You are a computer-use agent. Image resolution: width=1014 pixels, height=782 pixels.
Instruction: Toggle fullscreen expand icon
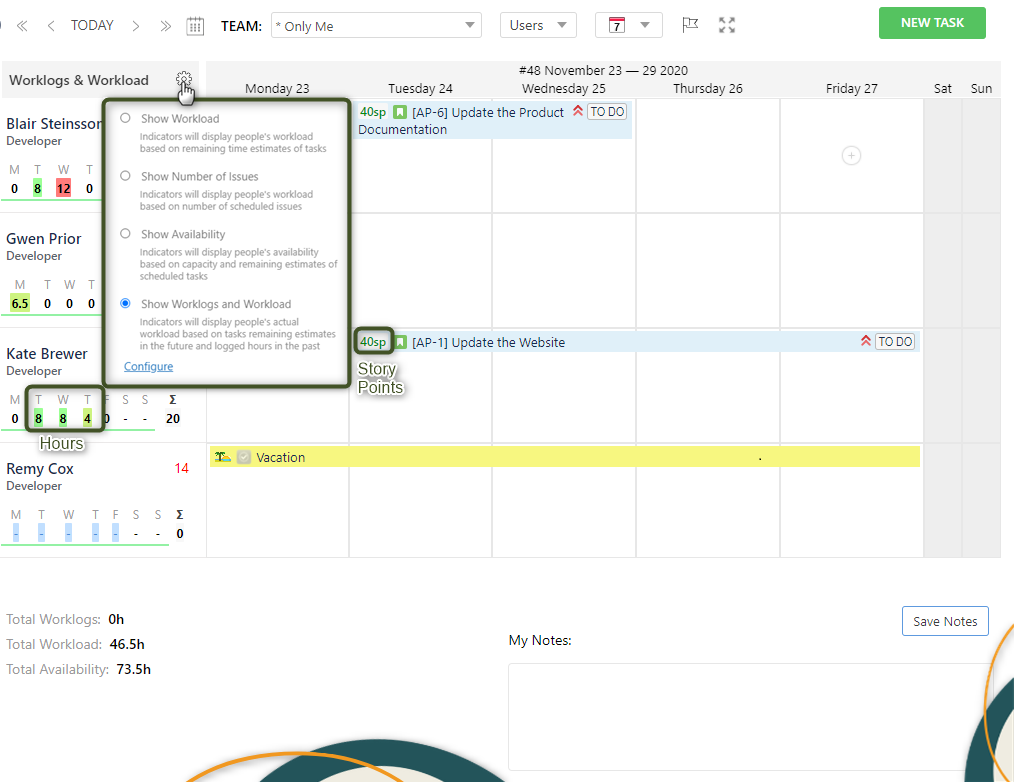point(727,25)
